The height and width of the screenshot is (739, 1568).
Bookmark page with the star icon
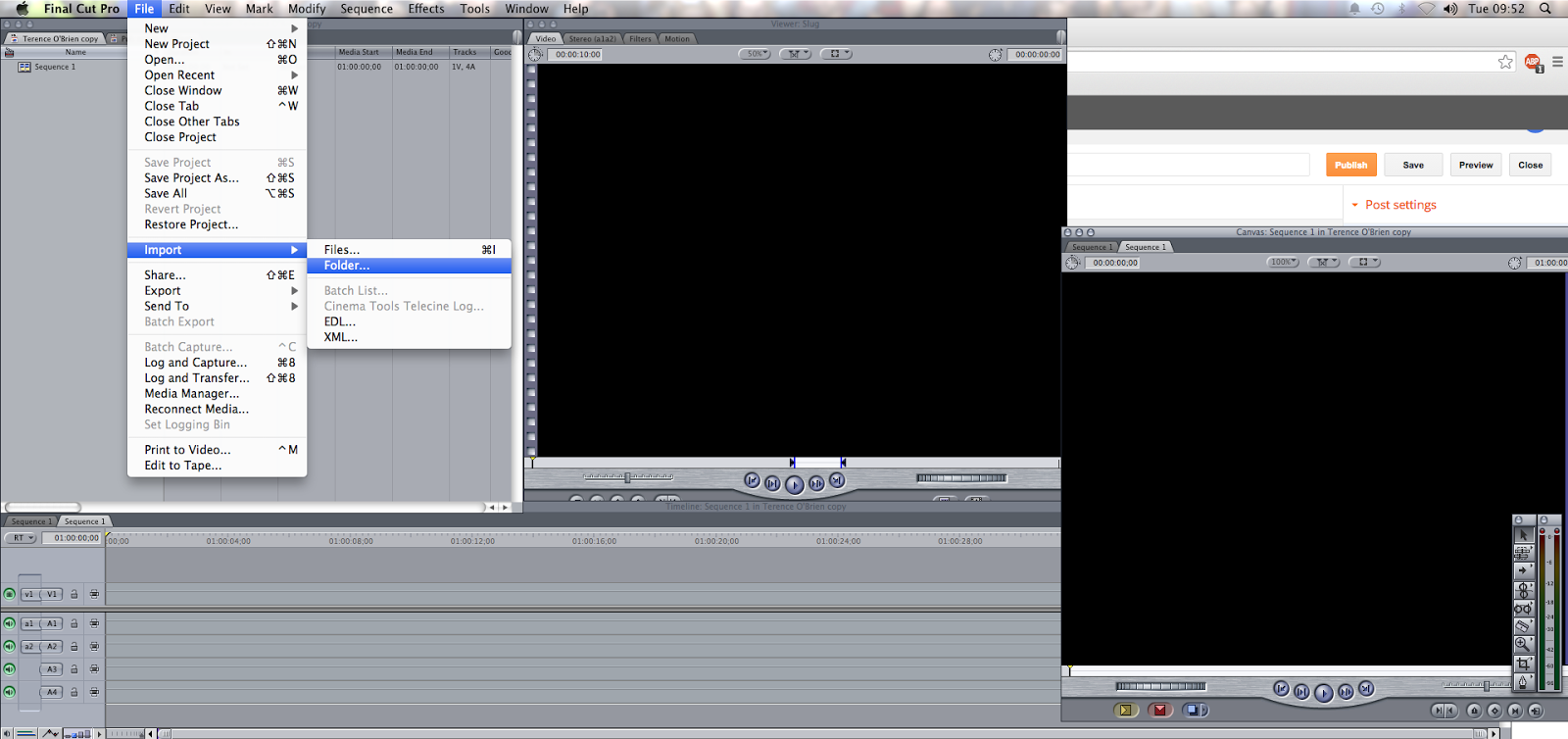[1505, 62]
